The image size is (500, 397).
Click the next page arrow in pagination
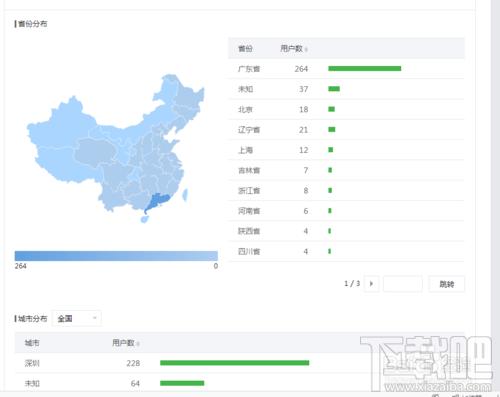(x=371, y=284)
